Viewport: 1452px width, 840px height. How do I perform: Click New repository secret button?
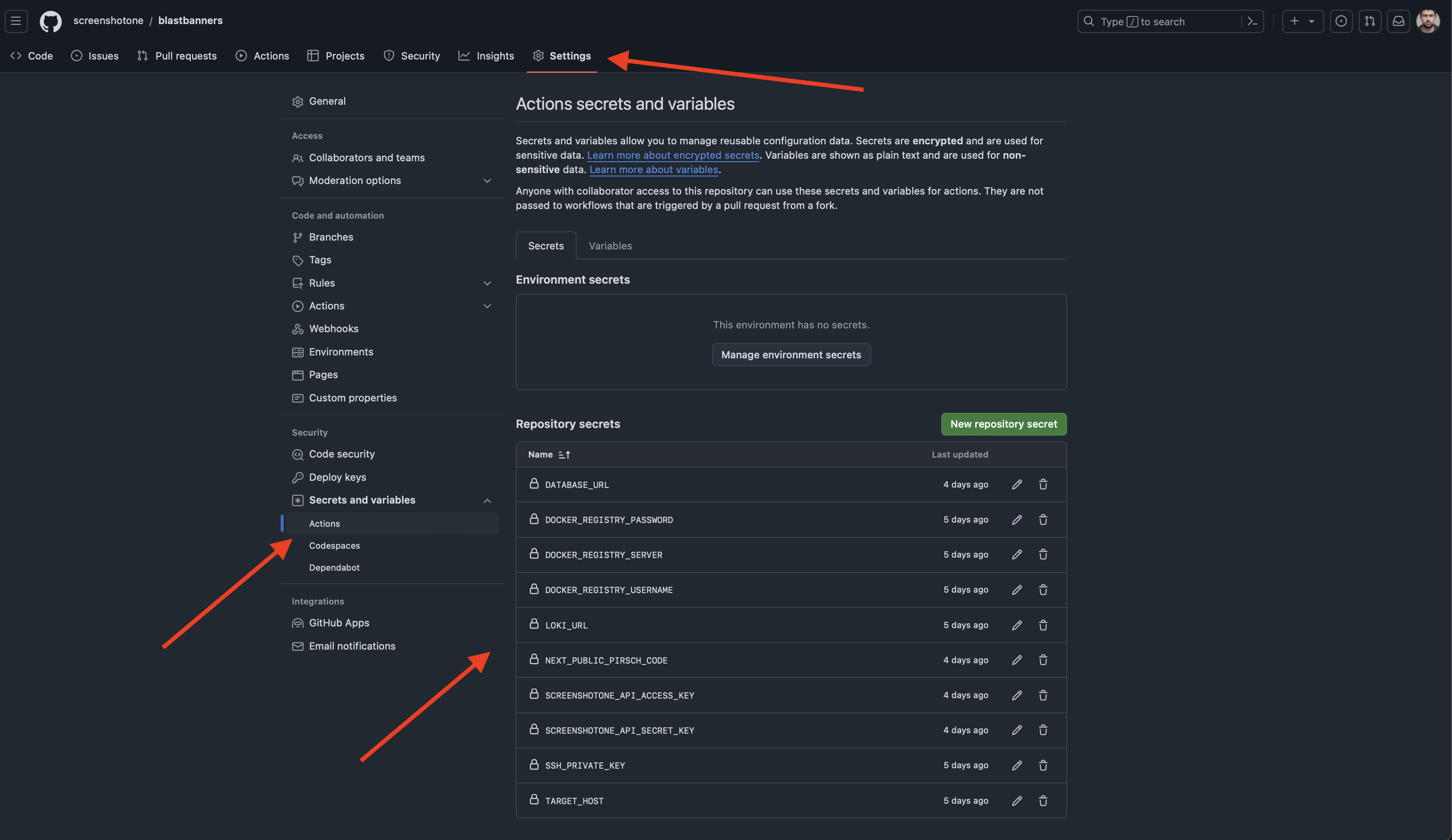[1004, 424]
